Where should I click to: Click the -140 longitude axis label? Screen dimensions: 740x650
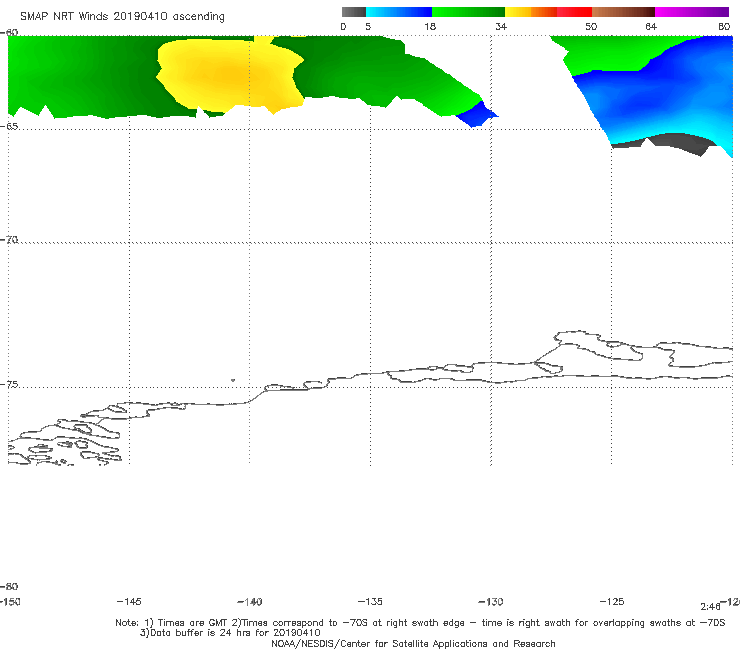[x=250, y=602]
